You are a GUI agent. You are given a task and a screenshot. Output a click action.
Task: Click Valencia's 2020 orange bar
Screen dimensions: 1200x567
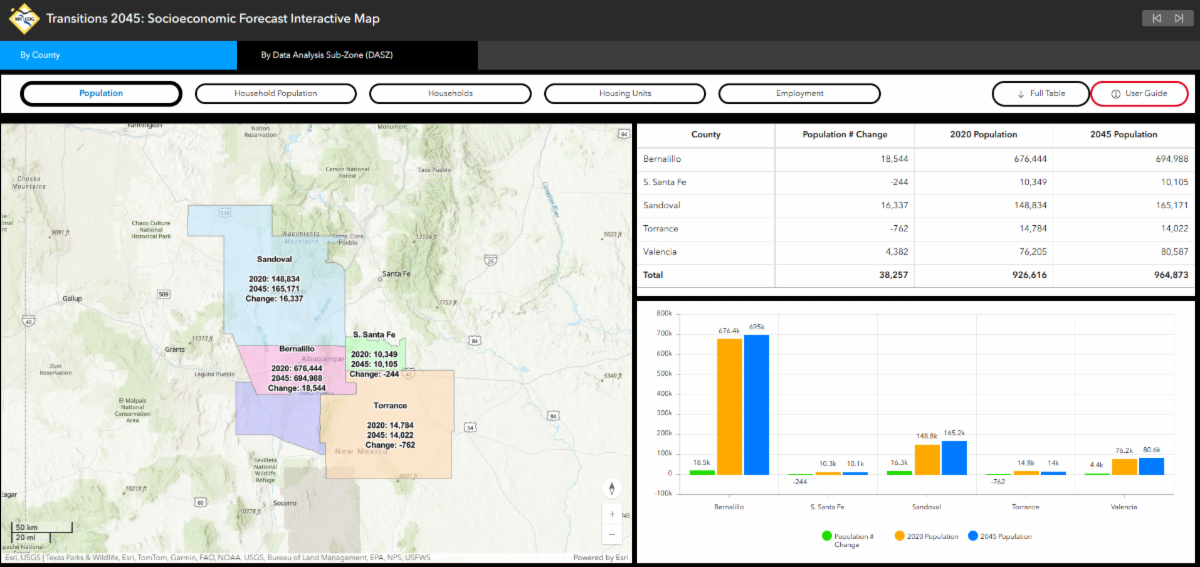click(1125, 467)
